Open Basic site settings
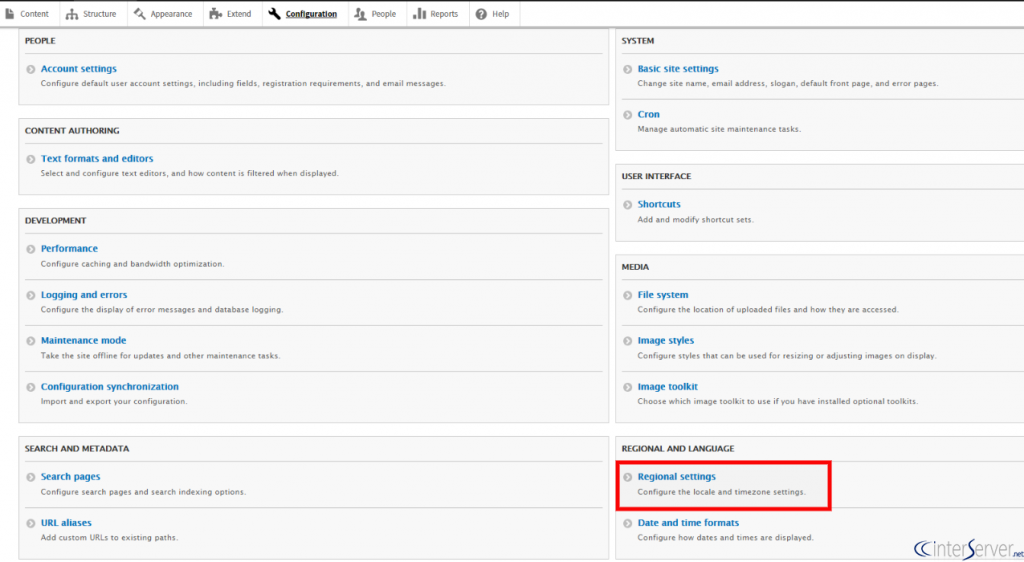1024x562 pixels. pos(678,69)
